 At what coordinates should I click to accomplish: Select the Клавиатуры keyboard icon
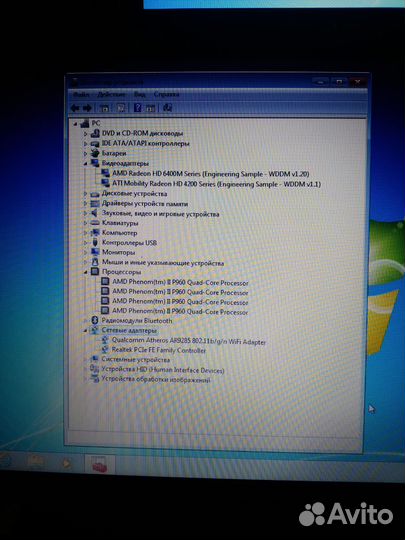95,223
